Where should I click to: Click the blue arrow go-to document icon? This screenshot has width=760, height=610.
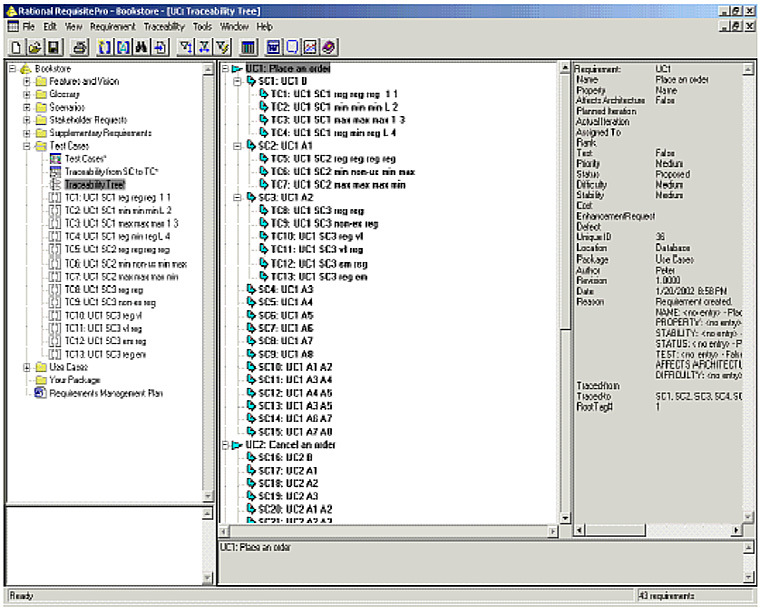(x=160, y=47)
